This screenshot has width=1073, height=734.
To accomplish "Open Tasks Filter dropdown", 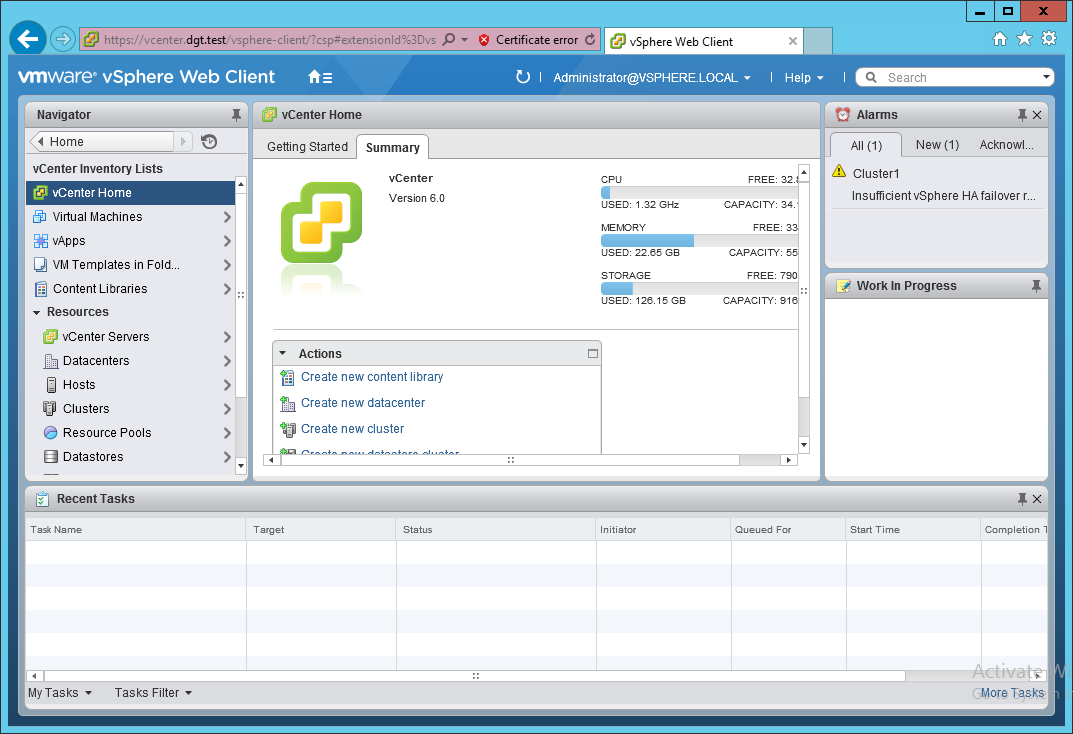I will 153,693.
